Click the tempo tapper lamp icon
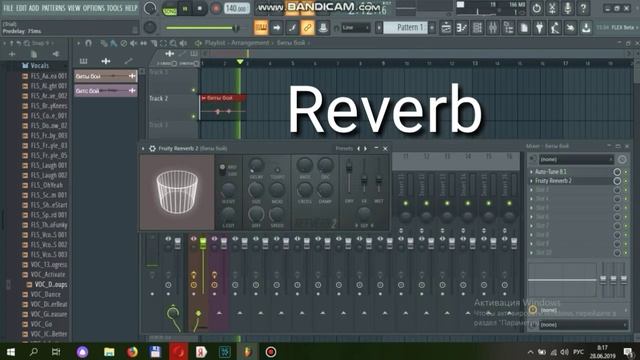The image size is (640, 360). coord(555,28)
